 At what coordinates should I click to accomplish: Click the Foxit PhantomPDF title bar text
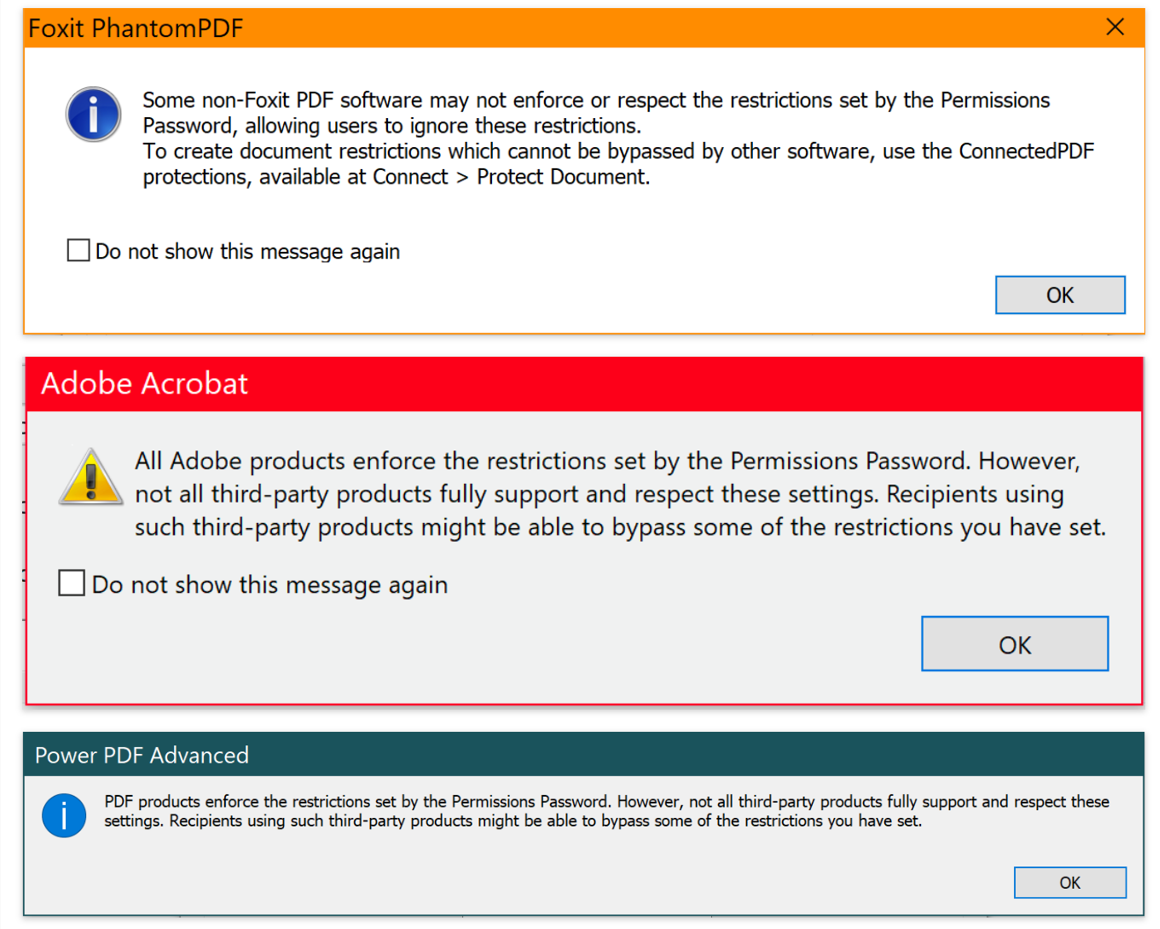tap(135, 28)
